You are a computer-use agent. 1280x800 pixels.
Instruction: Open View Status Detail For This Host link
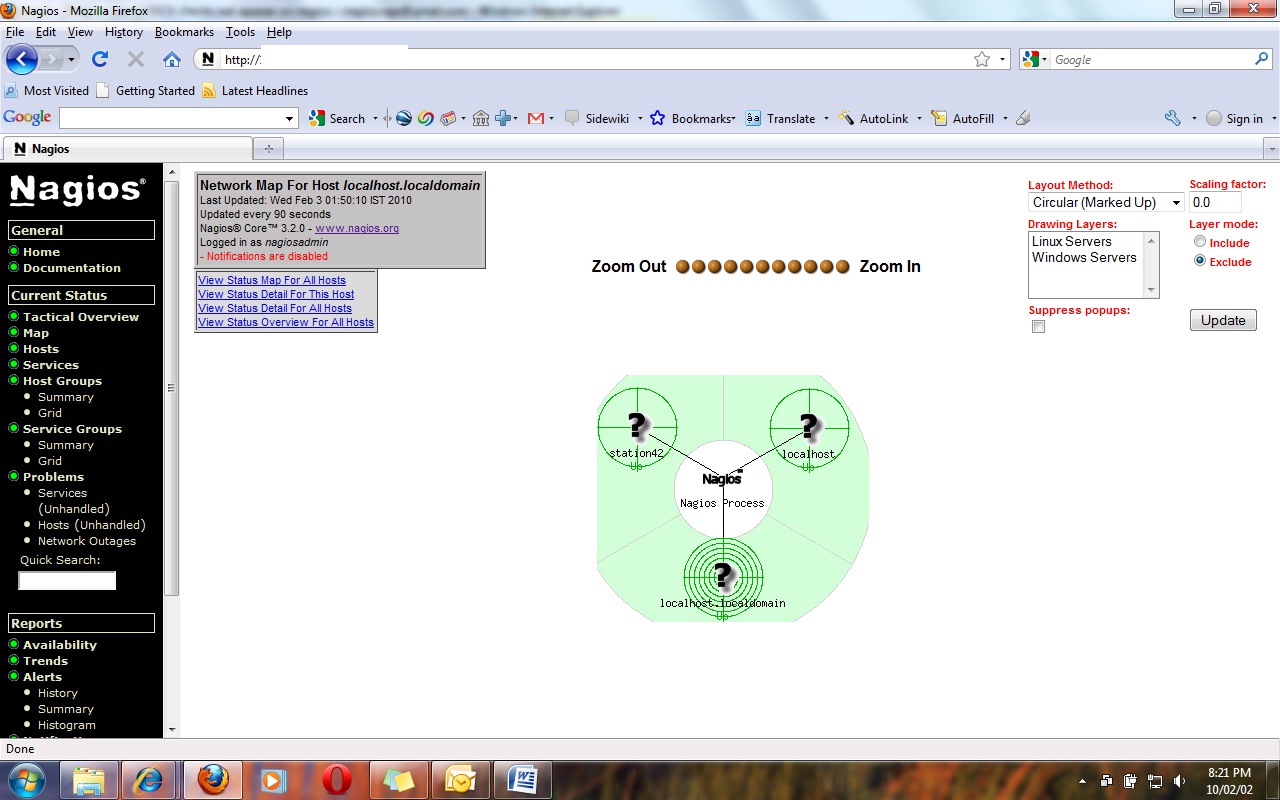(276, 294)
